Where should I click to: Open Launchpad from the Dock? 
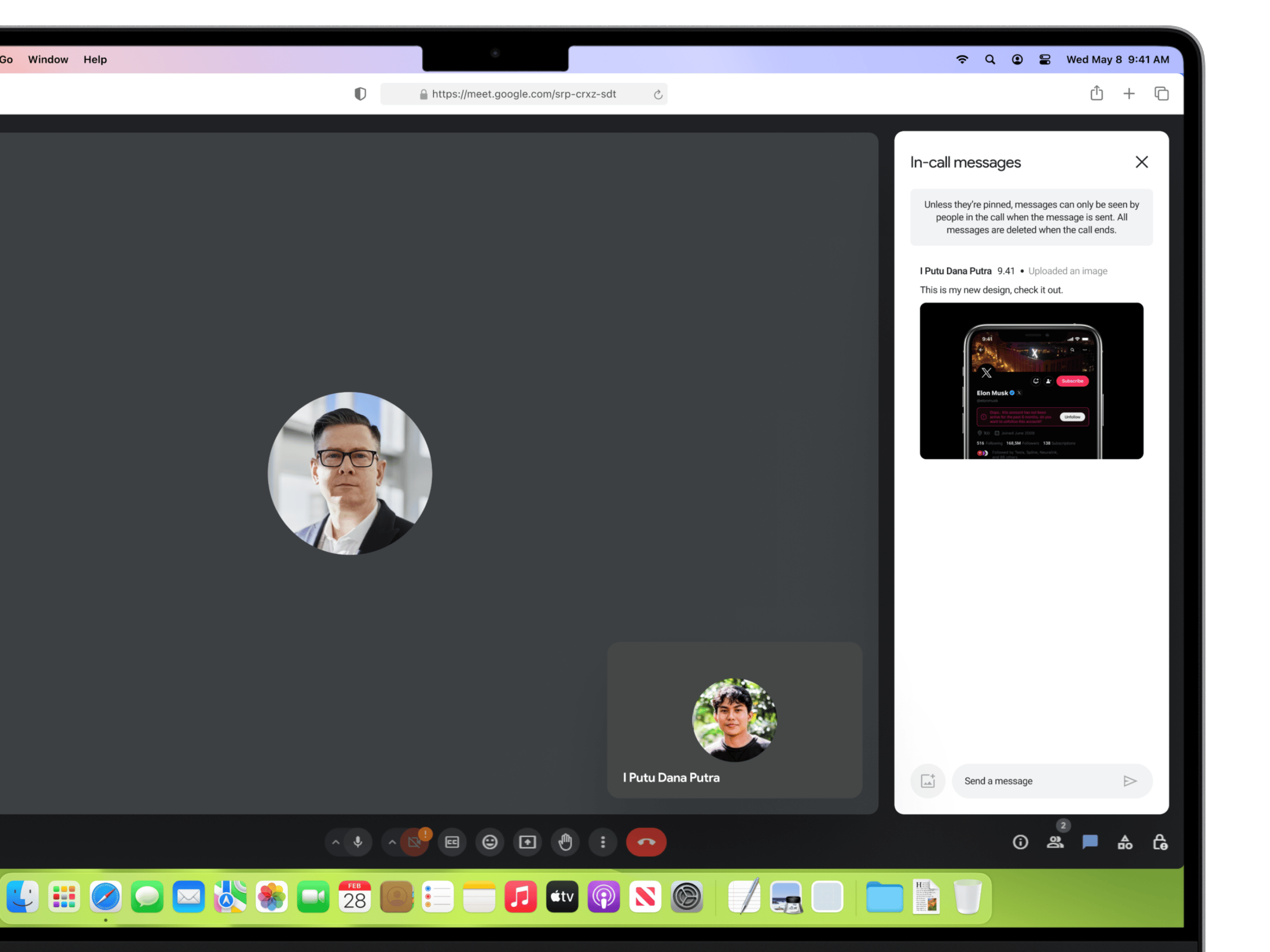tap(63, 896)
